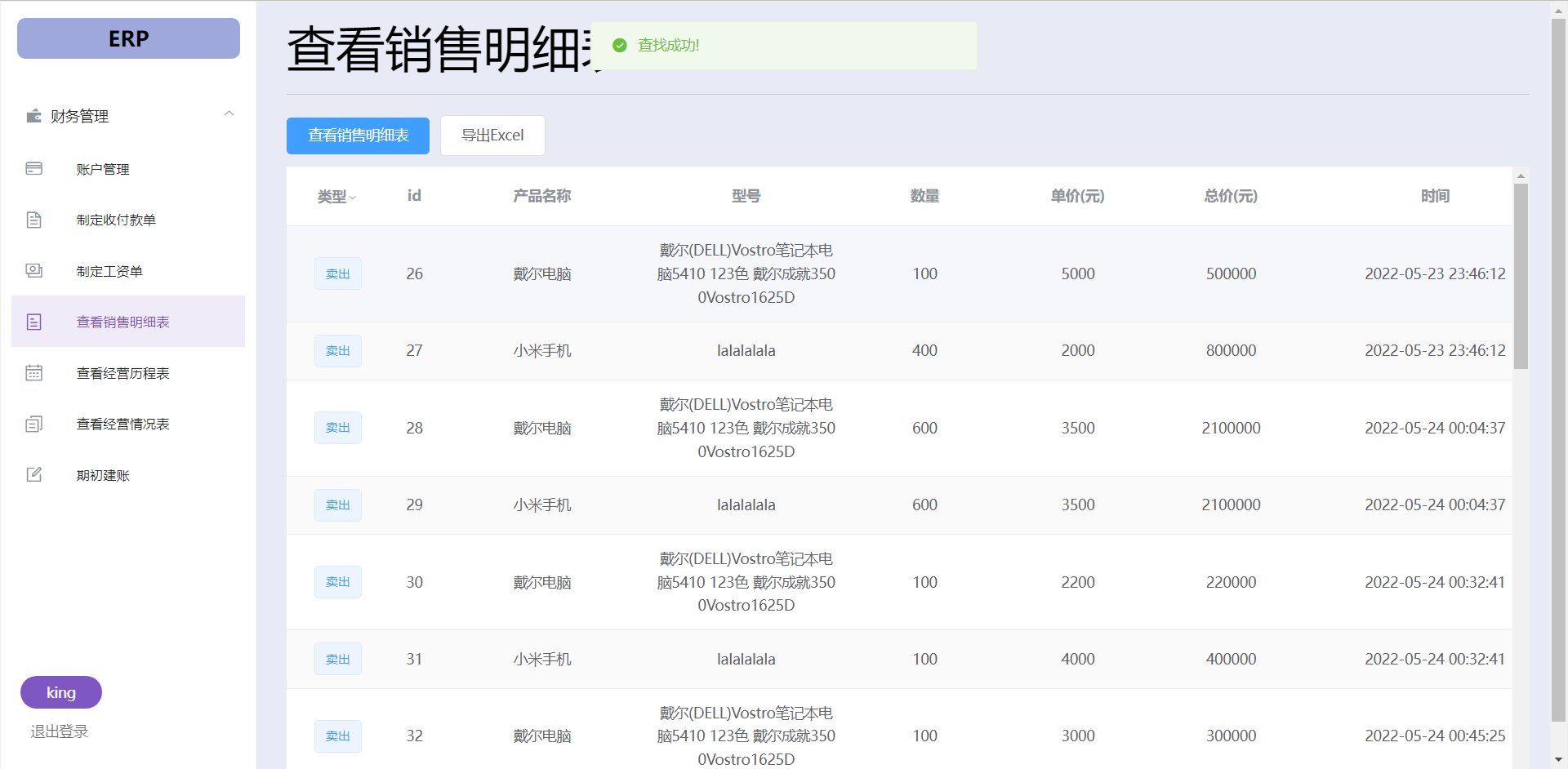Click the card icon for 账户管理
1568x769 pixels.
point(33,168)
